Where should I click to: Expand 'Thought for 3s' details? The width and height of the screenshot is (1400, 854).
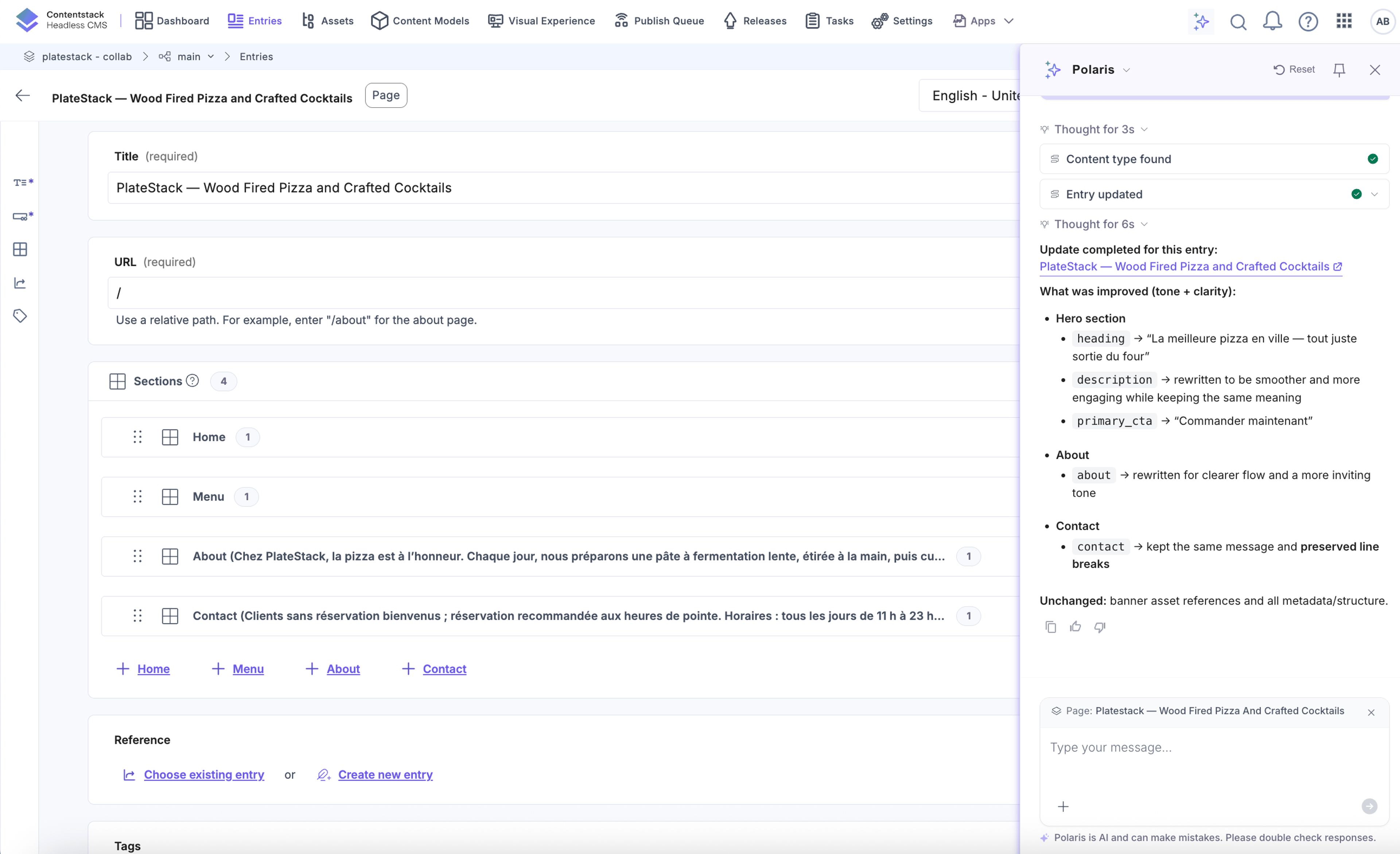tap(1094, 129)
